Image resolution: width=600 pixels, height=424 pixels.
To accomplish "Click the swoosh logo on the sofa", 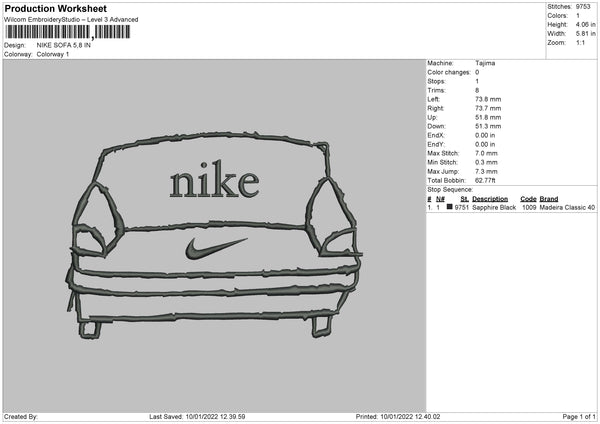I will pos(215,248).
